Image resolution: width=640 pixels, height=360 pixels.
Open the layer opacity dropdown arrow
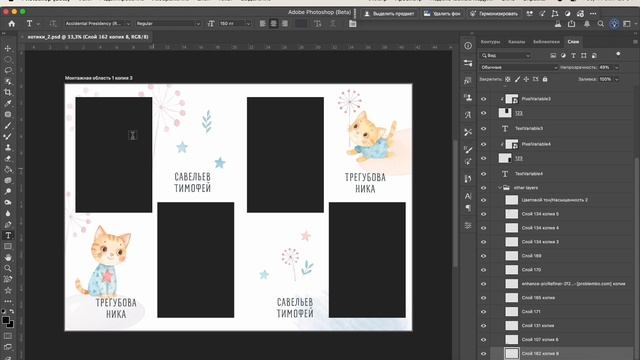(617, 67)
